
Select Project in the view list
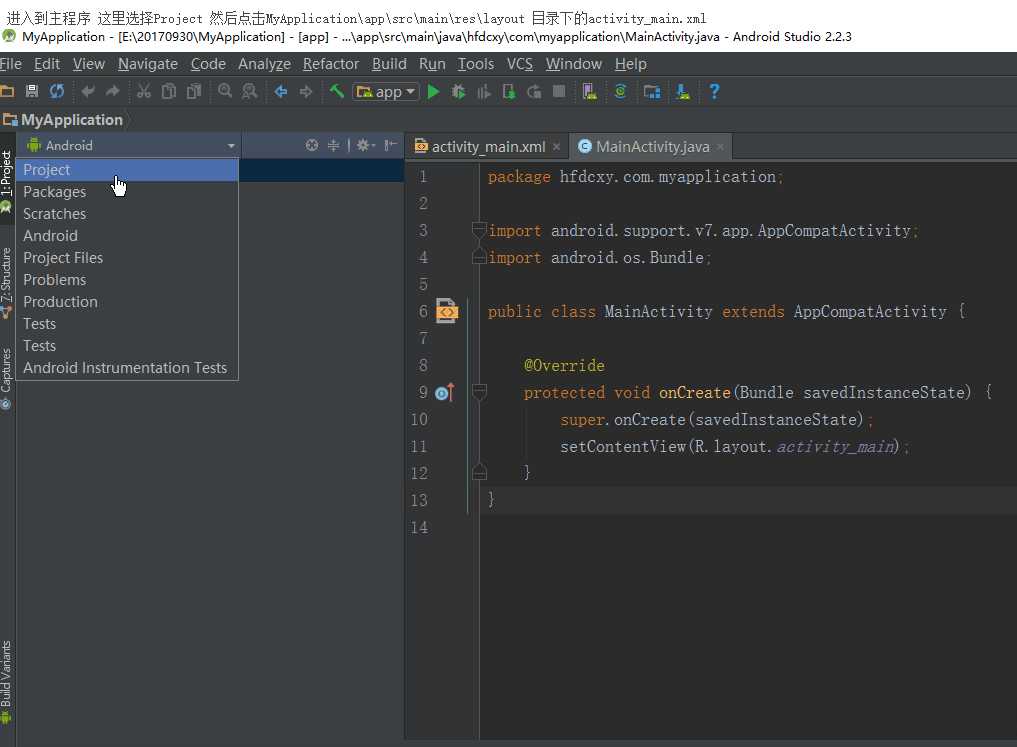click(127, 170)
